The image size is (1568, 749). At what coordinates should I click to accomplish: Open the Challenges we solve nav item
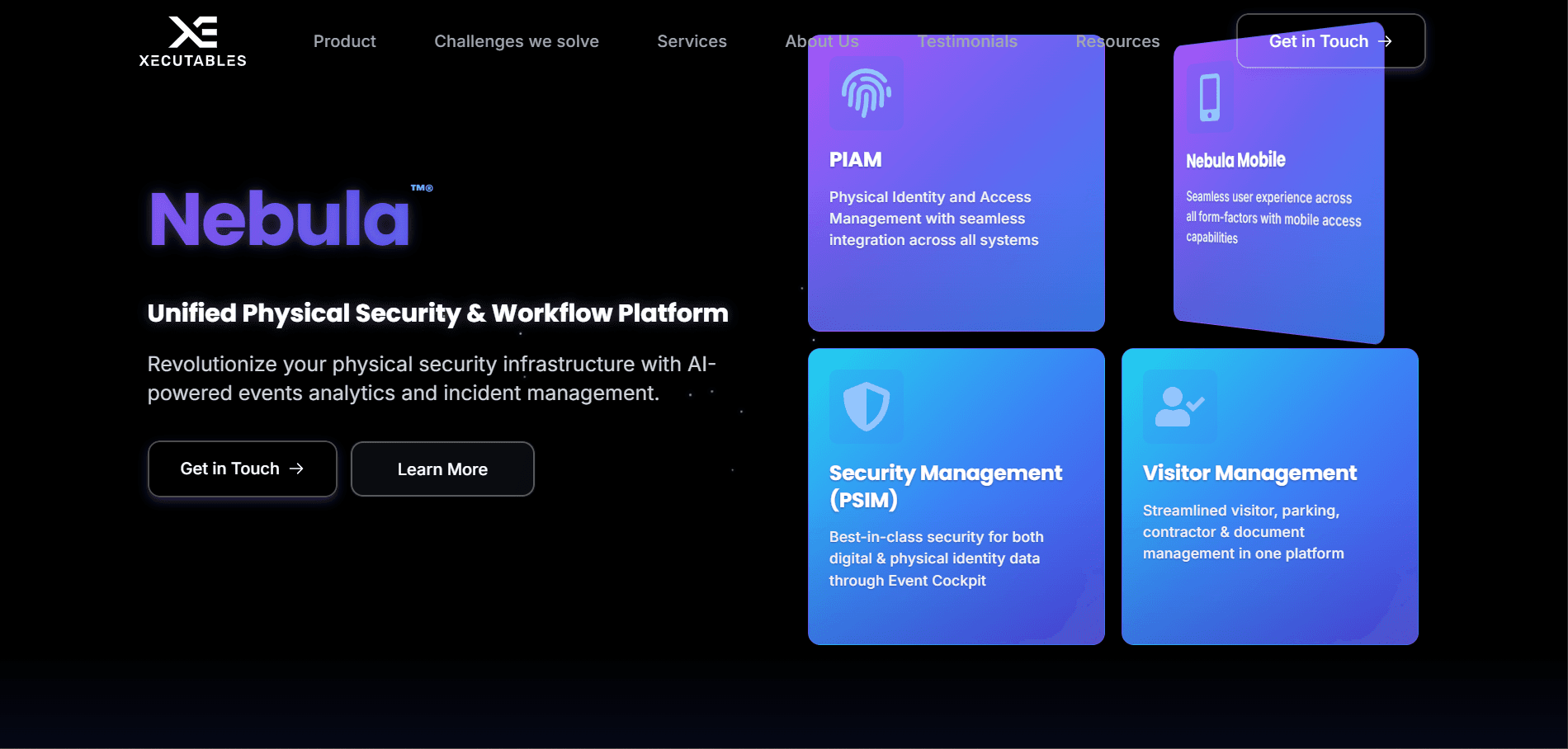click(517, 41)
